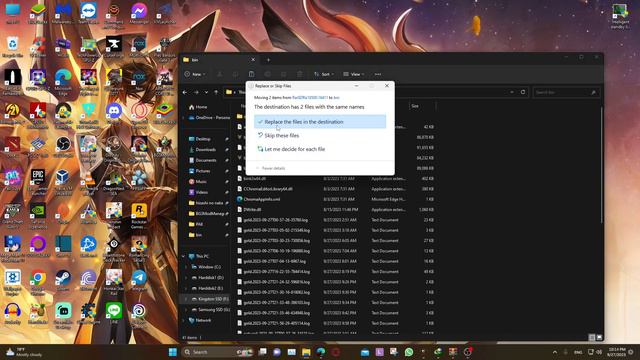Click the Share icon in Explorer toolbar
The height and width of the screenshot is (360, 640).
point(284,74)
